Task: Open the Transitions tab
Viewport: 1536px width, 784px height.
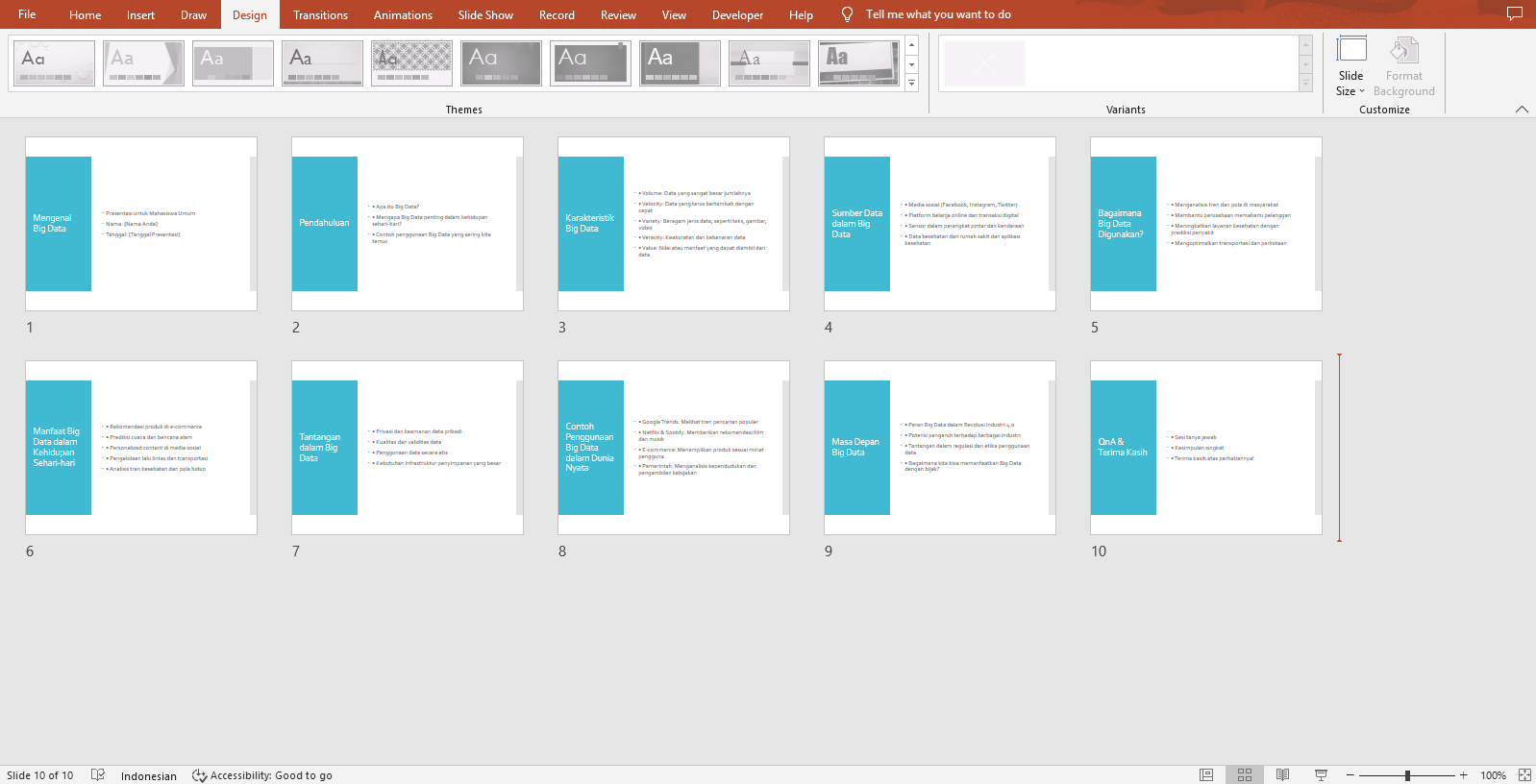Action: pyautogui.click(x=320, y=15)
